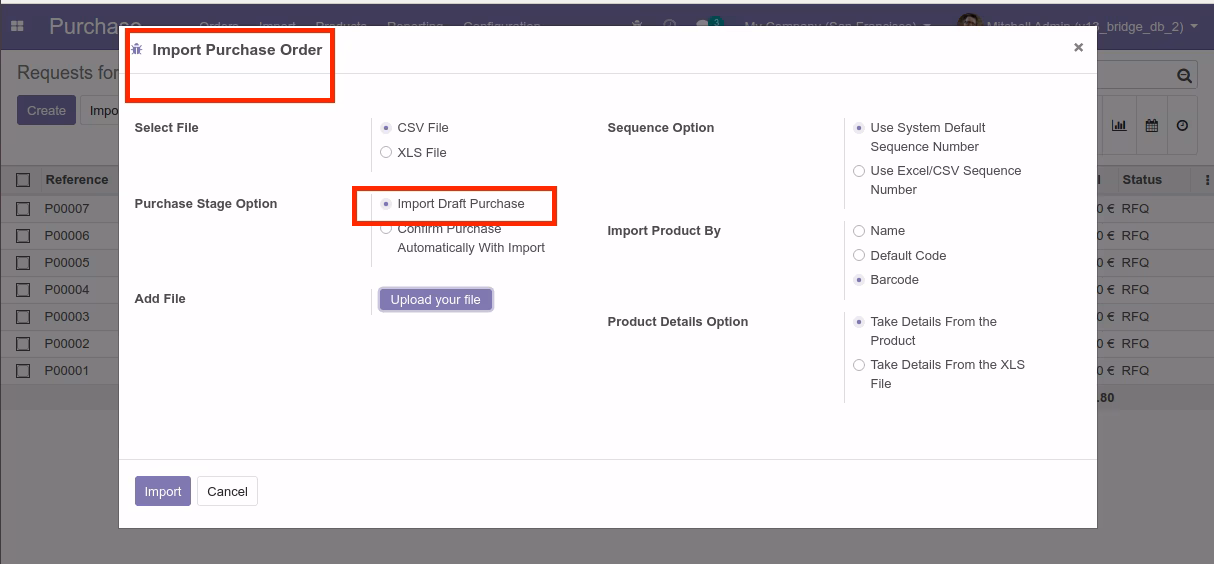
Task: Switch to calendar view icon
Action: (x=1151, y=125)
